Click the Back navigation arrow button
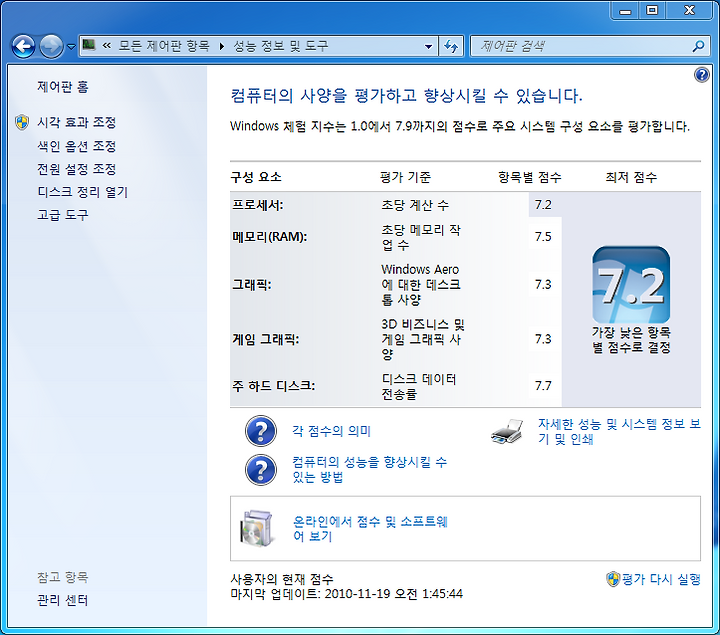 23,46
